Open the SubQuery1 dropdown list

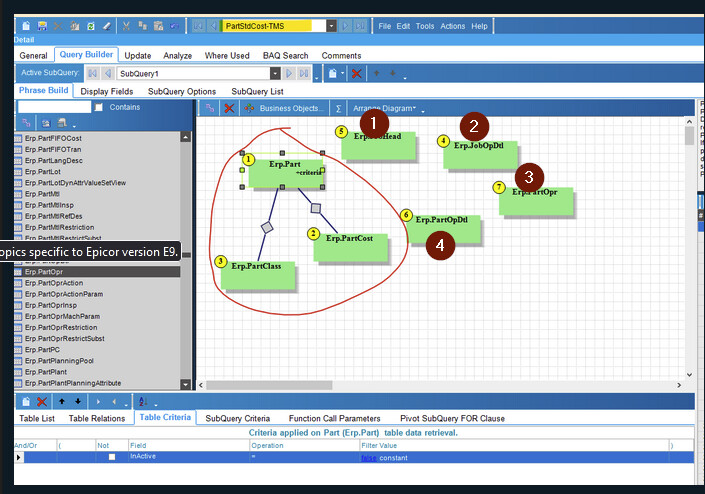275,73
